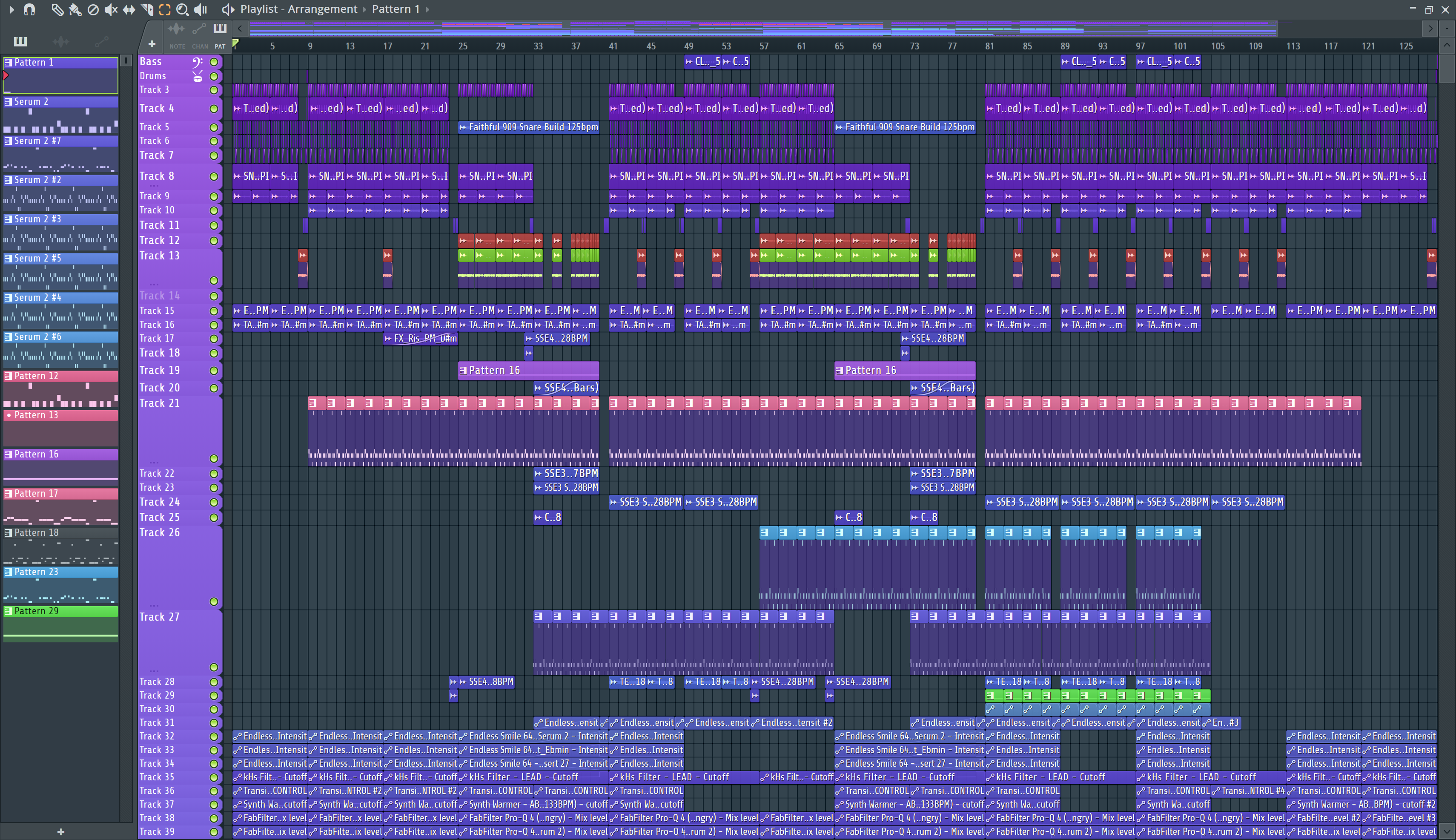Click the Playlist - Arrangement title
The image size is (1456, 840).
(299, 9)
